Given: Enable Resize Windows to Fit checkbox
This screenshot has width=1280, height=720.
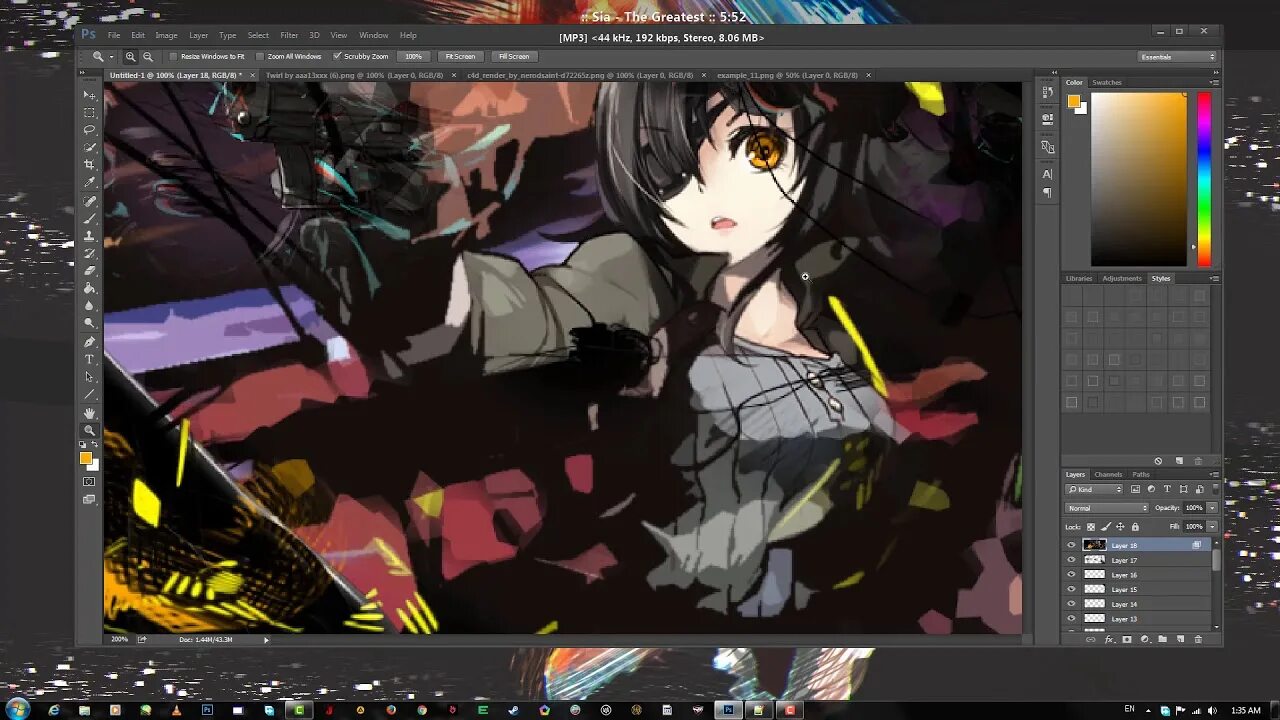Looking at the screenshot, I should pos(173,57).
